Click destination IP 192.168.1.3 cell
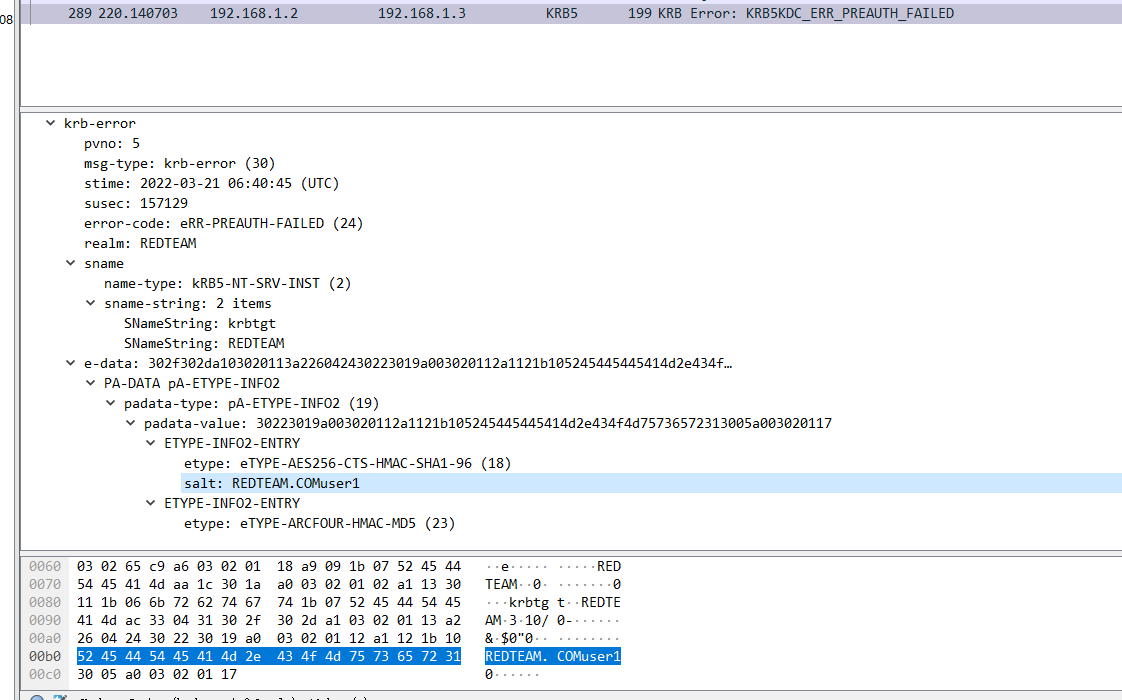 [421, 14]
